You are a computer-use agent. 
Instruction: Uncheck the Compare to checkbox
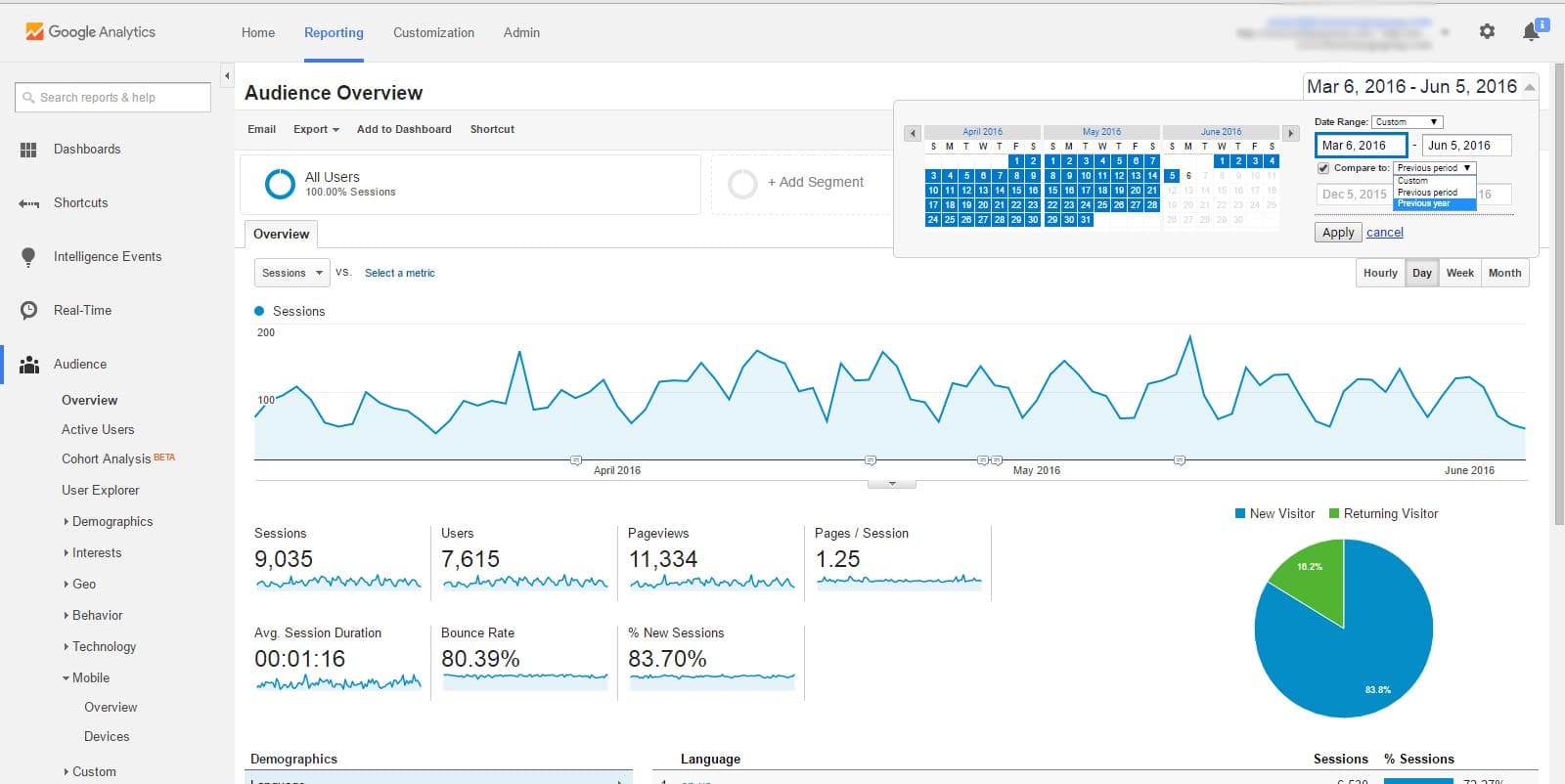(1323, 168)
